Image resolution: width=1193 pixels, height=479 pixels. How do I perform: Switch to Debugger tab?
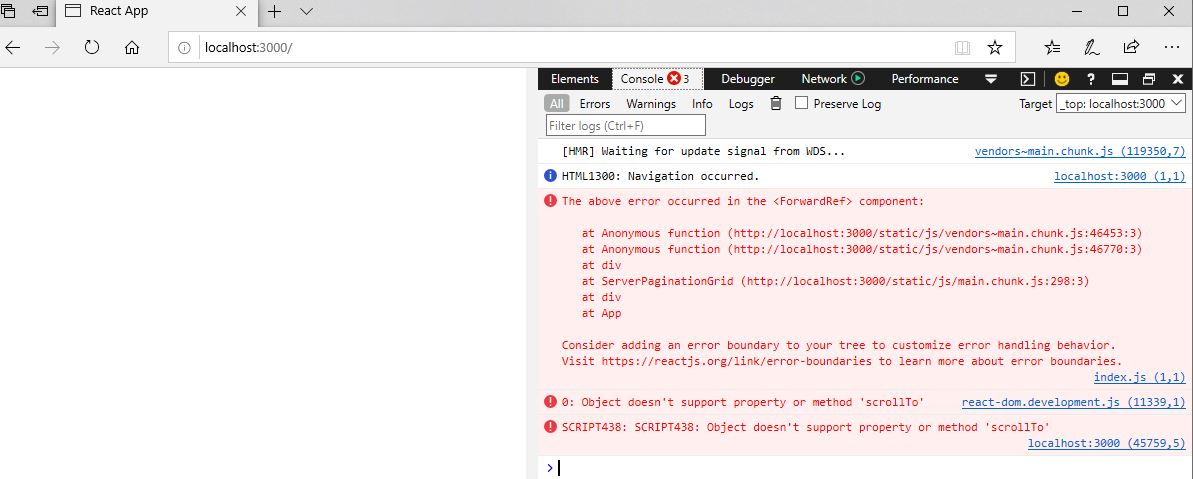(748, 78)
